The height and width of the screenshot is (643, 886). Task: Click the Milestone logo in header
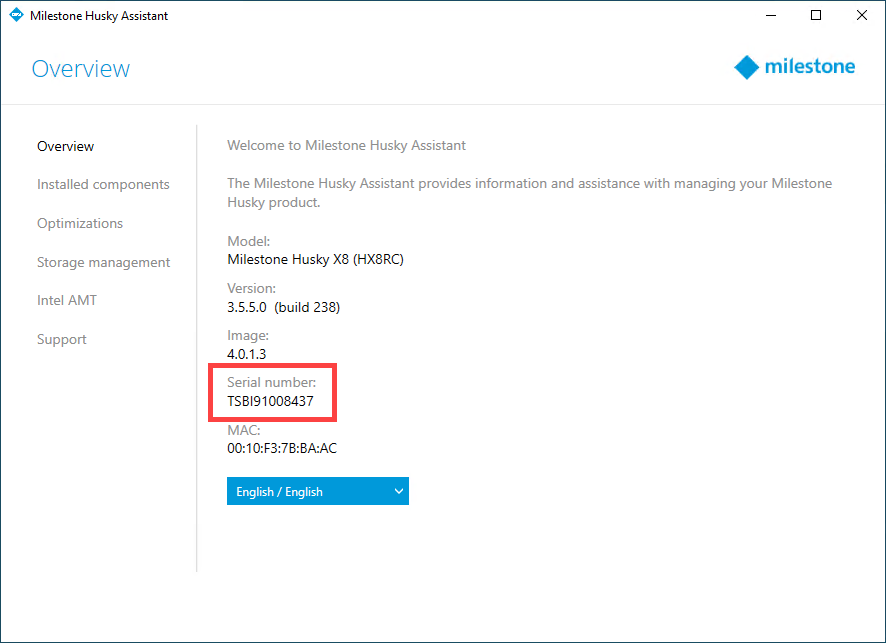794,67
